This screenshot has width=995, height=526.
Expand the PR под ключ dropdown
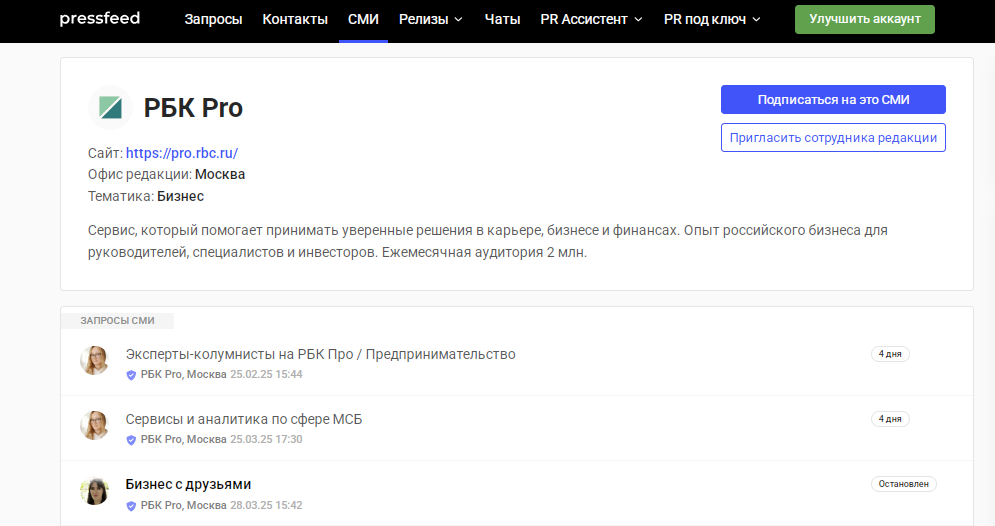click(712, 20)
